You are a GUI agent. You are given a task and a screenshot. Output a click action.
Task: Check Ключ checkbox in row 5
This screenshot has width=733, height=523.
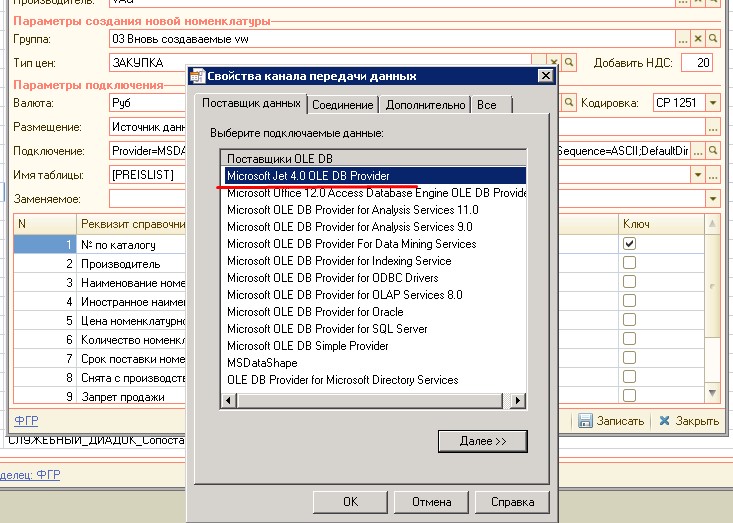click(629, 320)
